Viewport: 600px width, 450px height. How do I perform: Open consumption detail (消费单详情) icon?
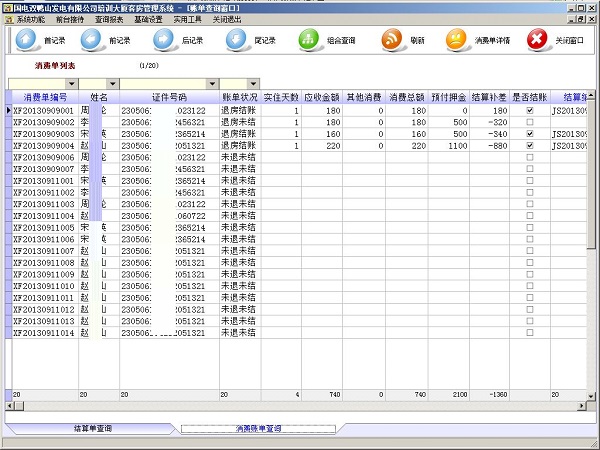pos(457,39)
